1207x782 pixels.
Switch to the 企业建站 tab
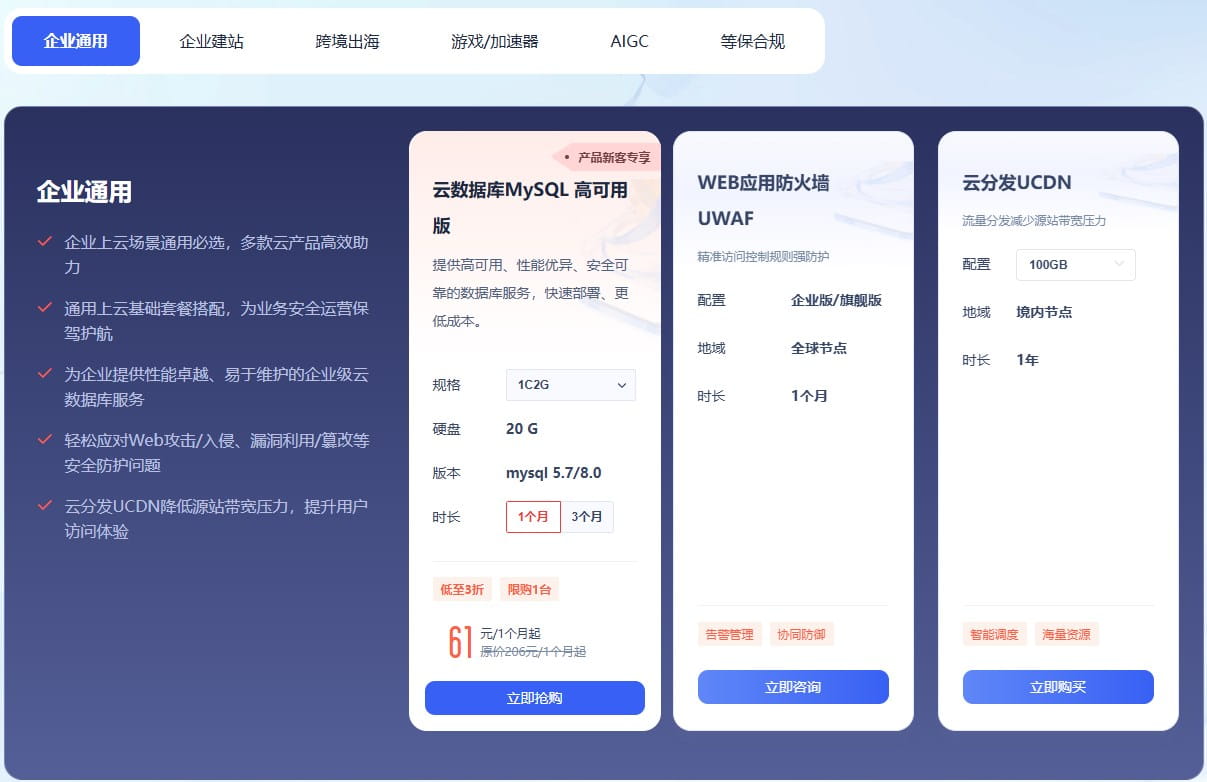point(211,40)
